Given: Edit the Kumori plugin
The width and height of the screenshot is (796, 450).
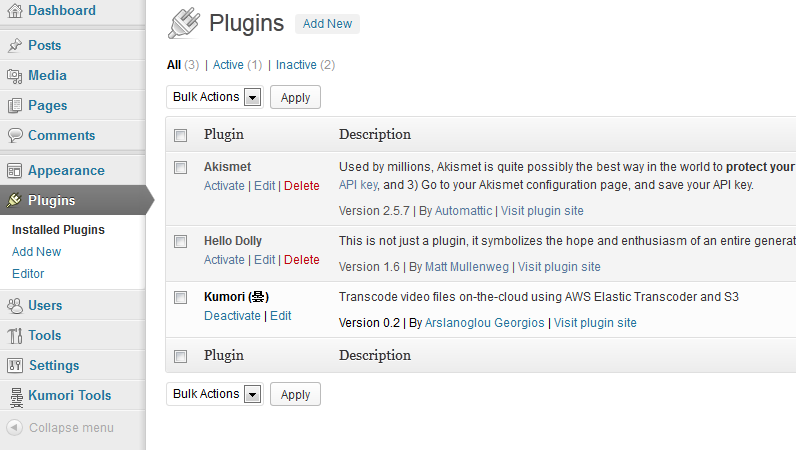Looking at the screenshot, I should coord(281,315).
